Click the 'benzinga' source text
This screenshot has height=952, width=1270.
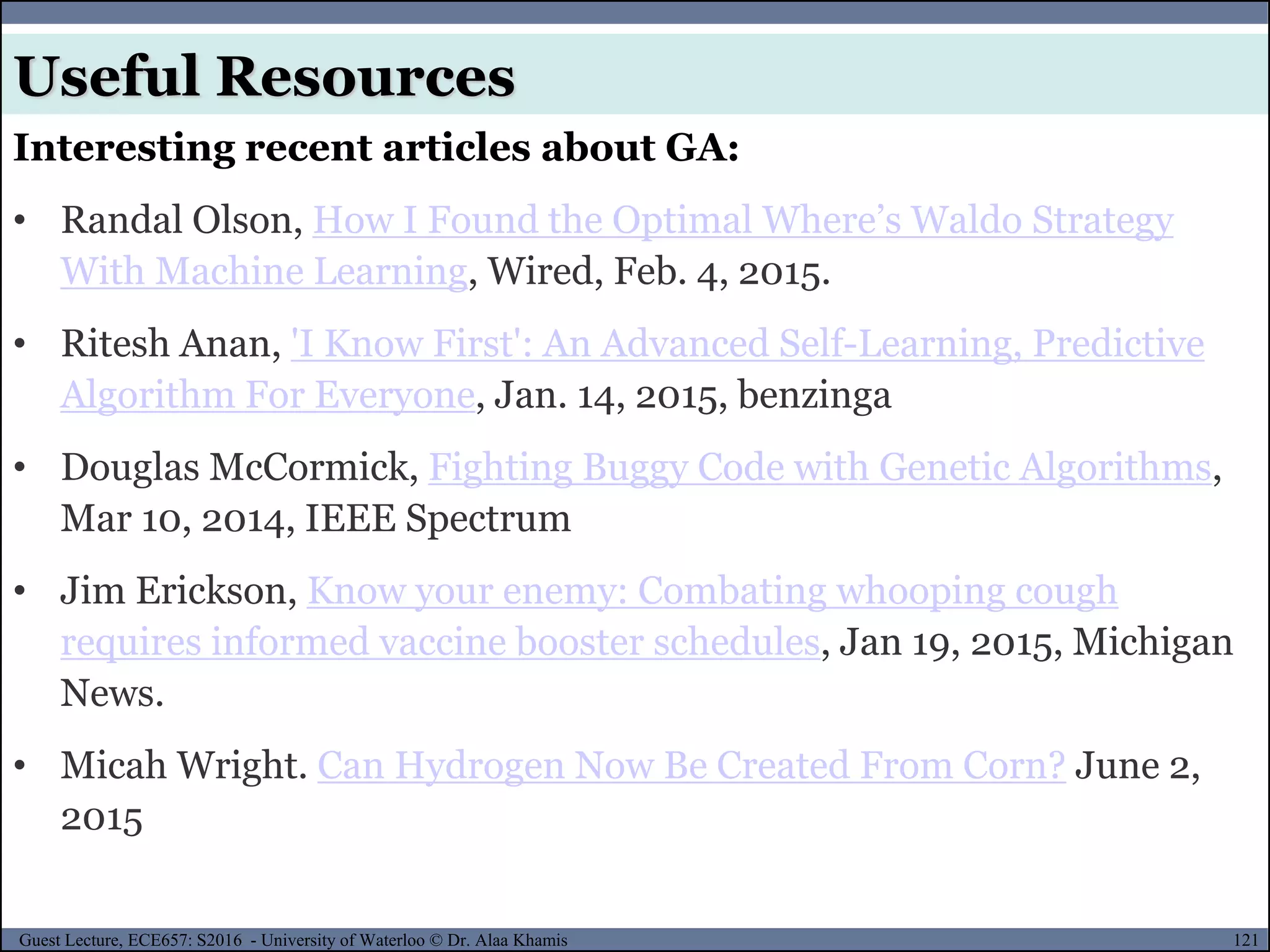[814, 395]
